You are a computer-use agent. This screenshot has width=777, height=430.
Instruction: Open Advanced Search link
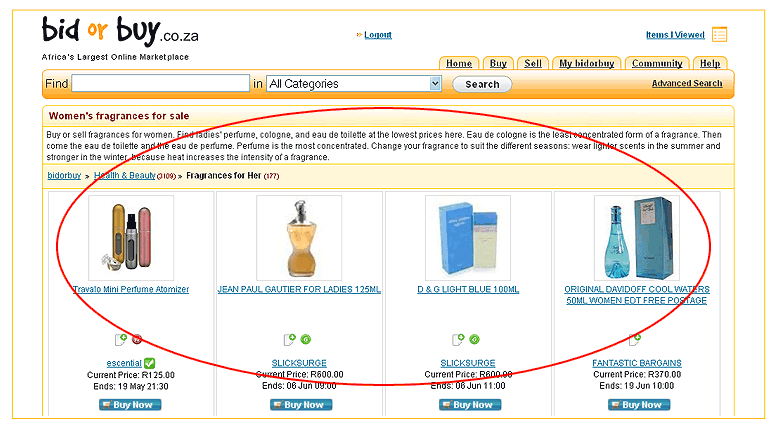coord(687,83)
